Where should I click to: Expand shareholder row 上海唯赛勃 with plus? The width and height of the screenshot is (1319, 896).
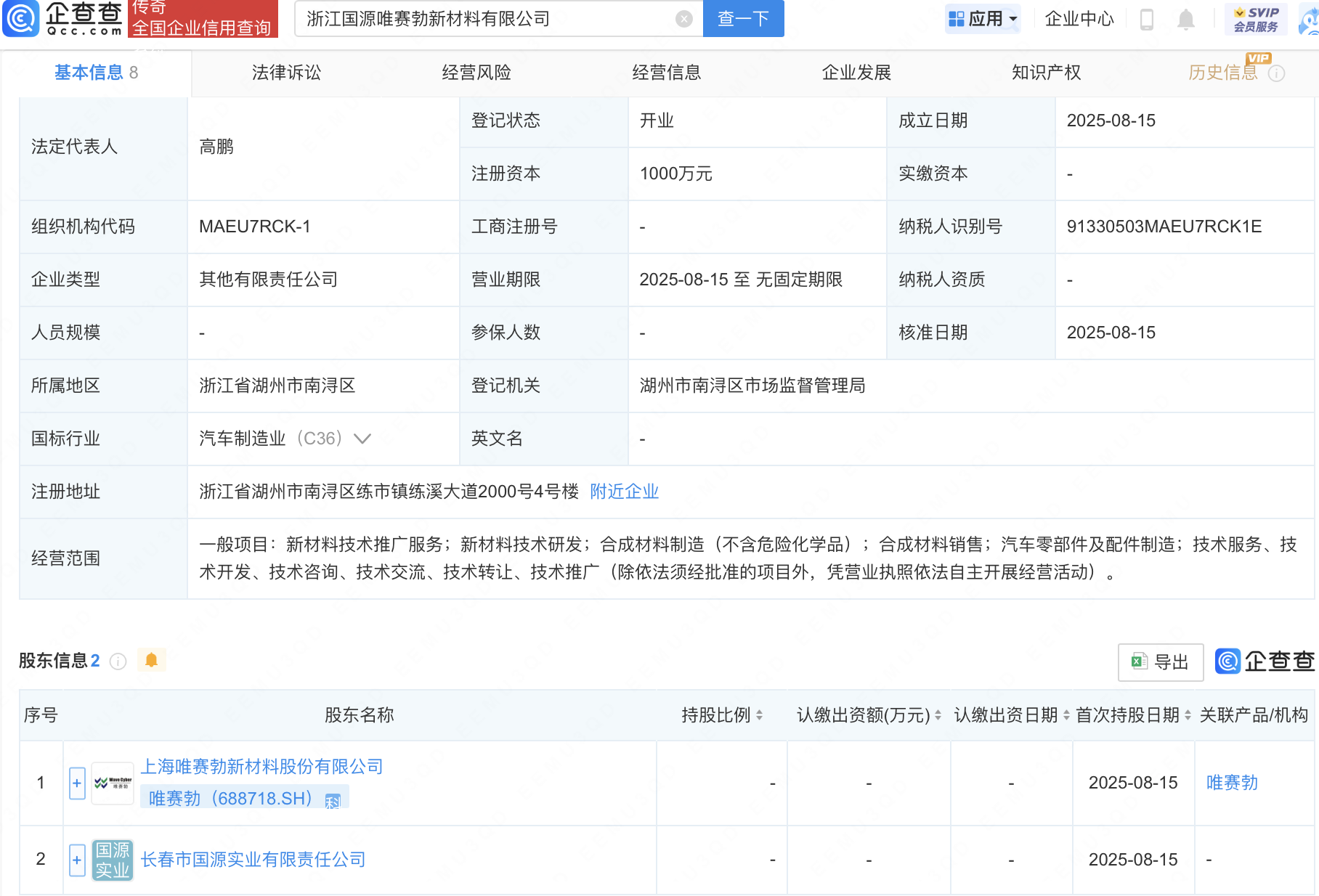point(77,783)
